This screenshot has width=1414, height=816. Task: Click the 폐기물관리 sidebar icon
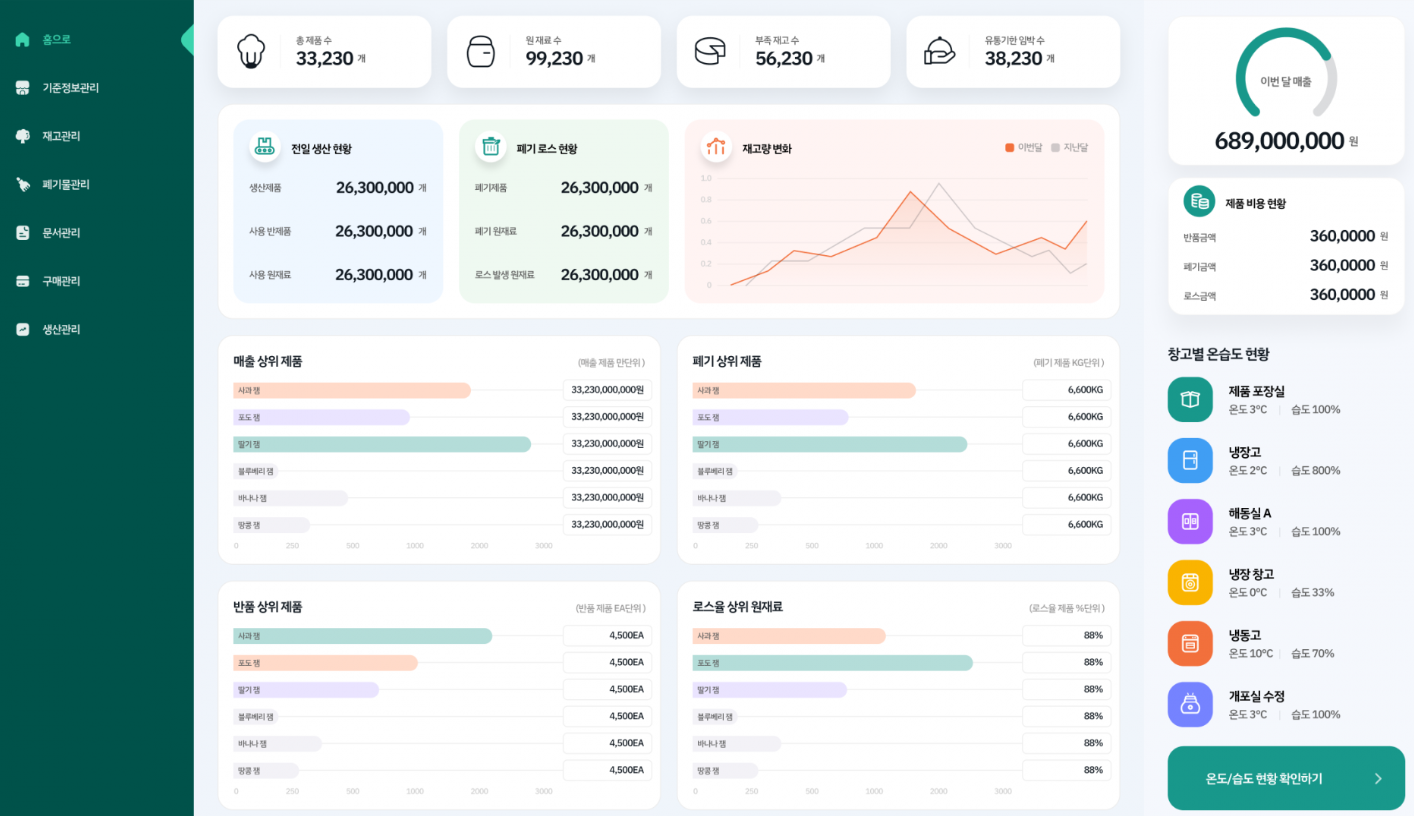coord(22,184)
